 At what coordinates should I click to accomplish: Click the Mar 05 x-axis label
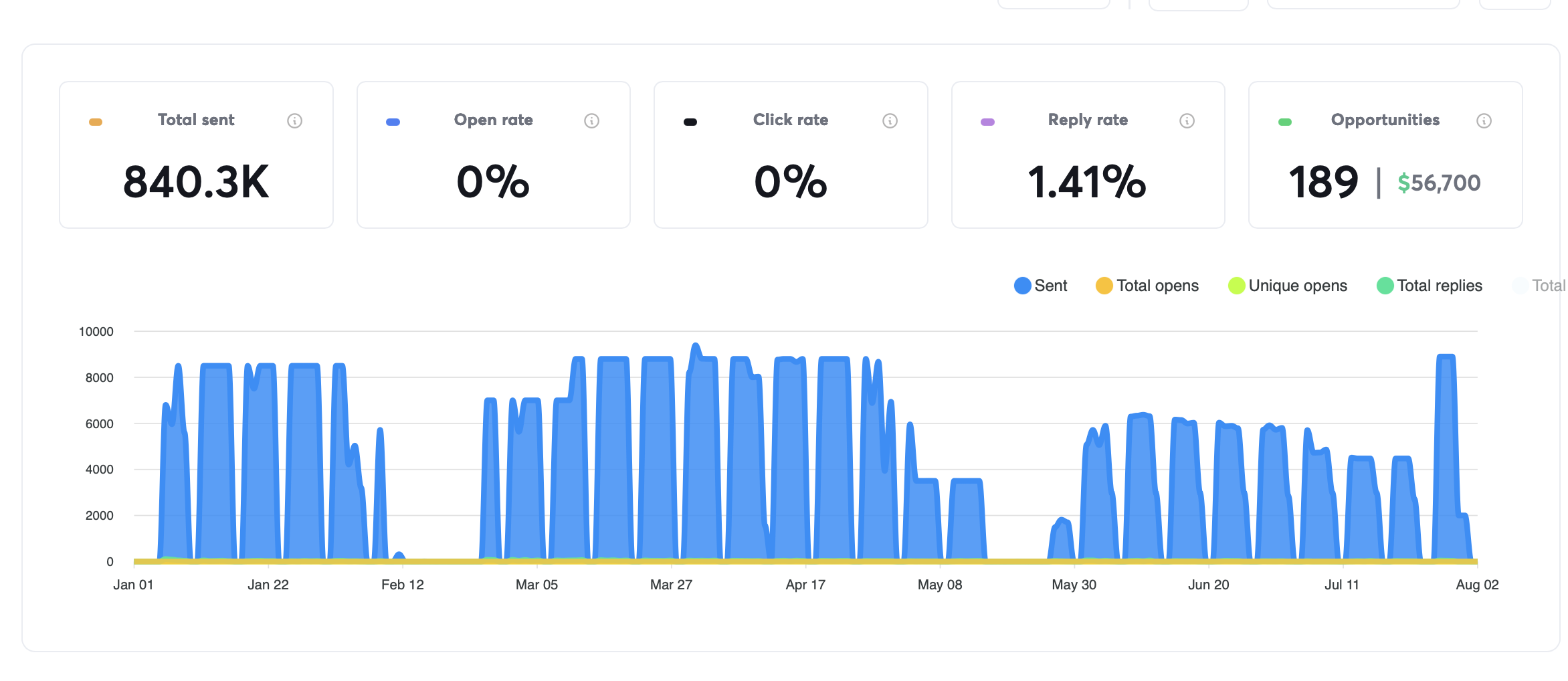click(536, 585)
